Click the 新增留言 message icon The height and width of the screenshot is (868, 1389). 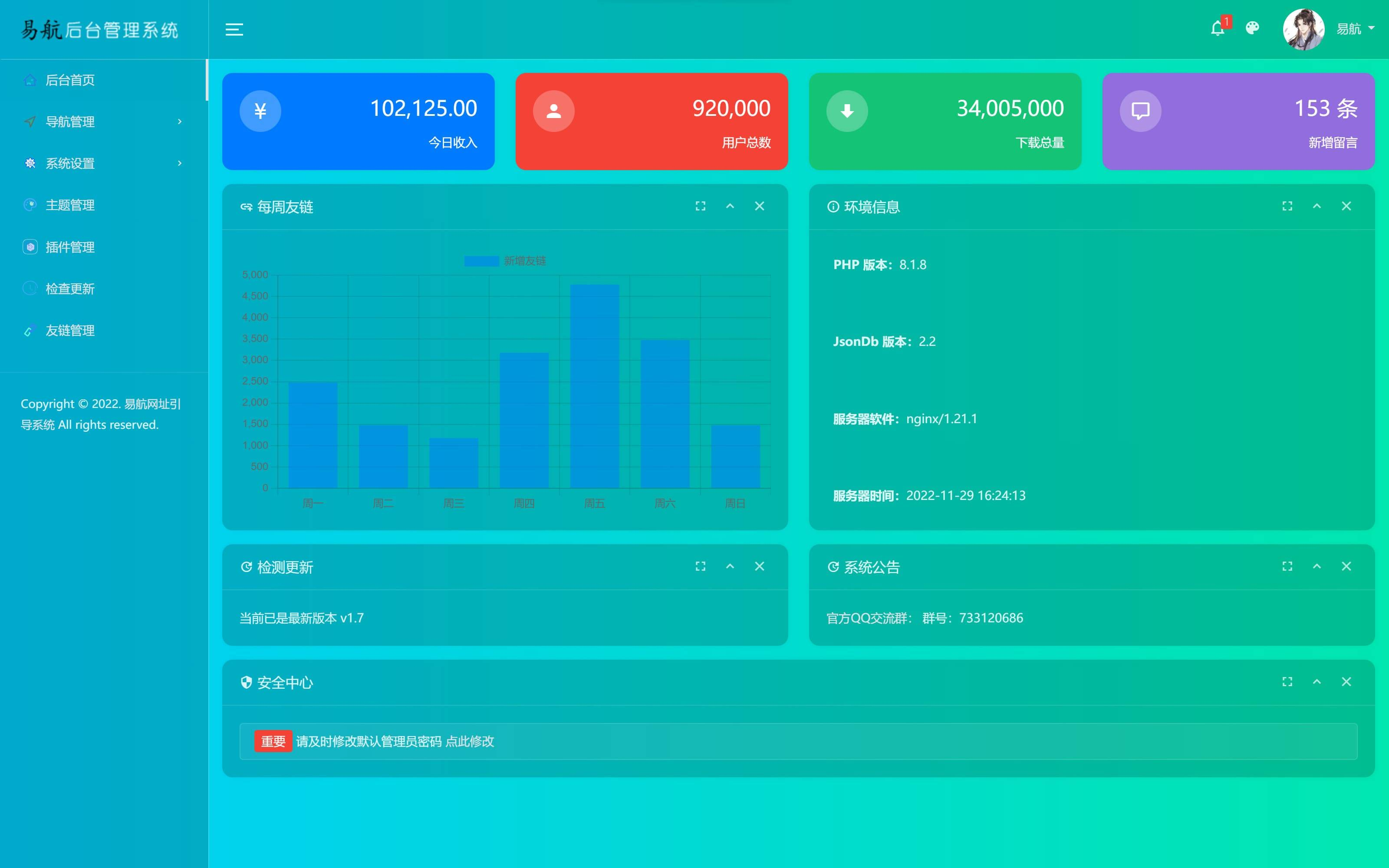[1139, 110]
